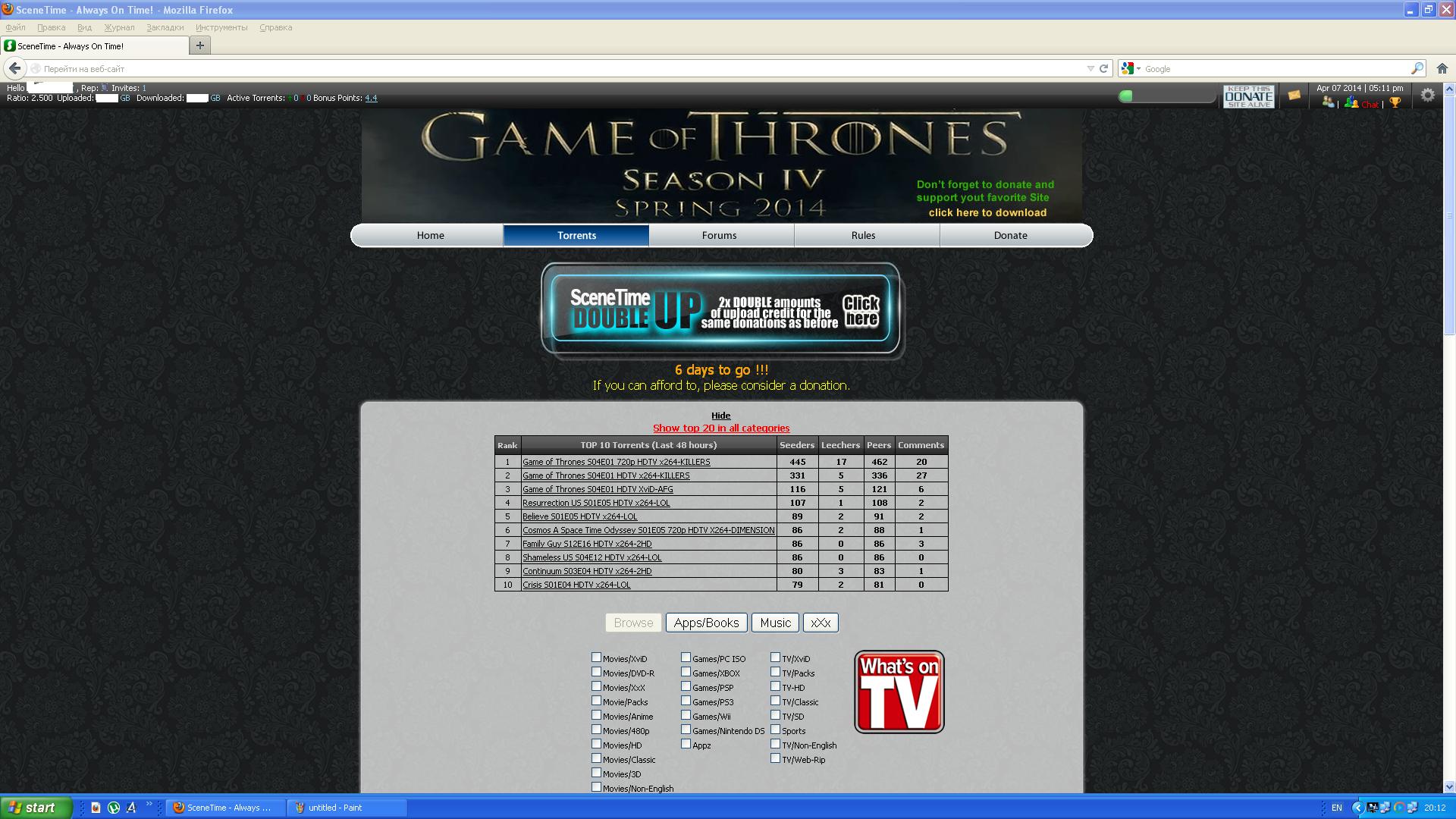The width and height of the screenshot is (1456, 819).
Task: Check the Sports category box
Action: [775, 730]
